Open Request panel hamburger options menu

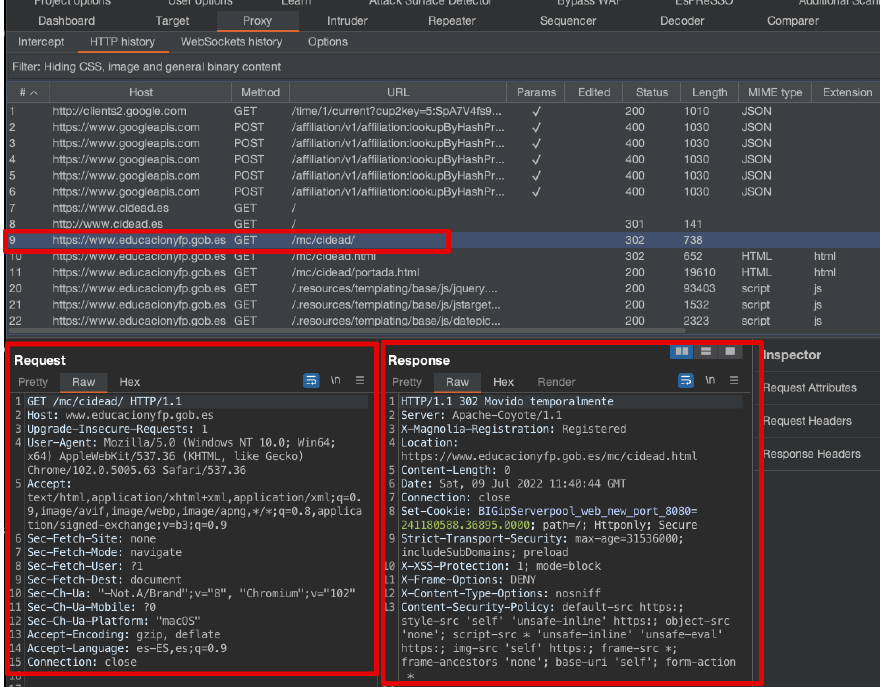pyautogui.click(x=360, y=381)
